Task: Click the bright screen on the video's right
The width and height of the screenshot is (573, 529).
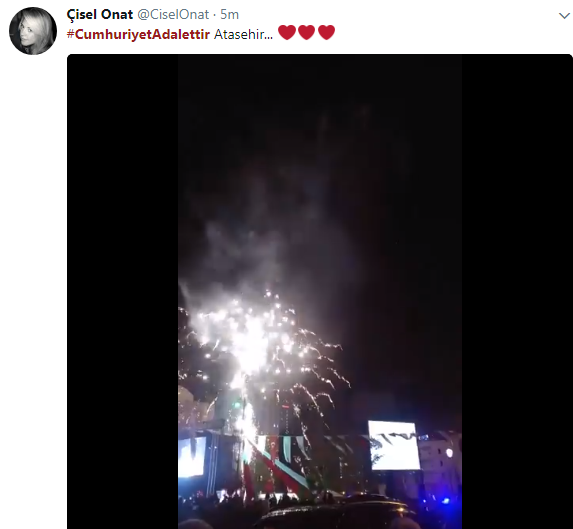Action: click(x=394, y=445)
